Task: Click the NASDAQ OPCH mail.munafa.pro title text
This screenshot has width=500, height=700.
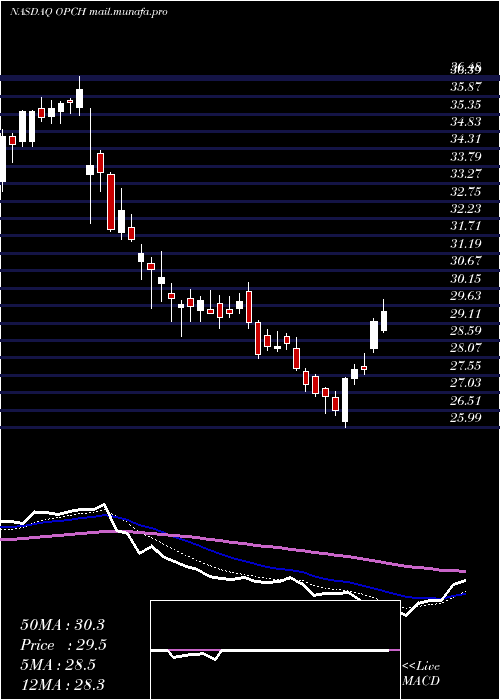Action: [89, 12]
